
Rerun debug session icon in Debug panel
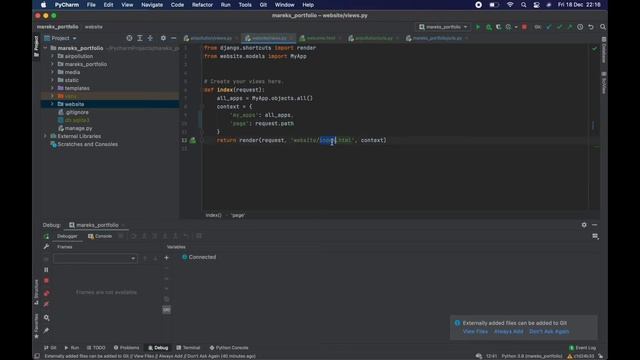coord(46,236)
